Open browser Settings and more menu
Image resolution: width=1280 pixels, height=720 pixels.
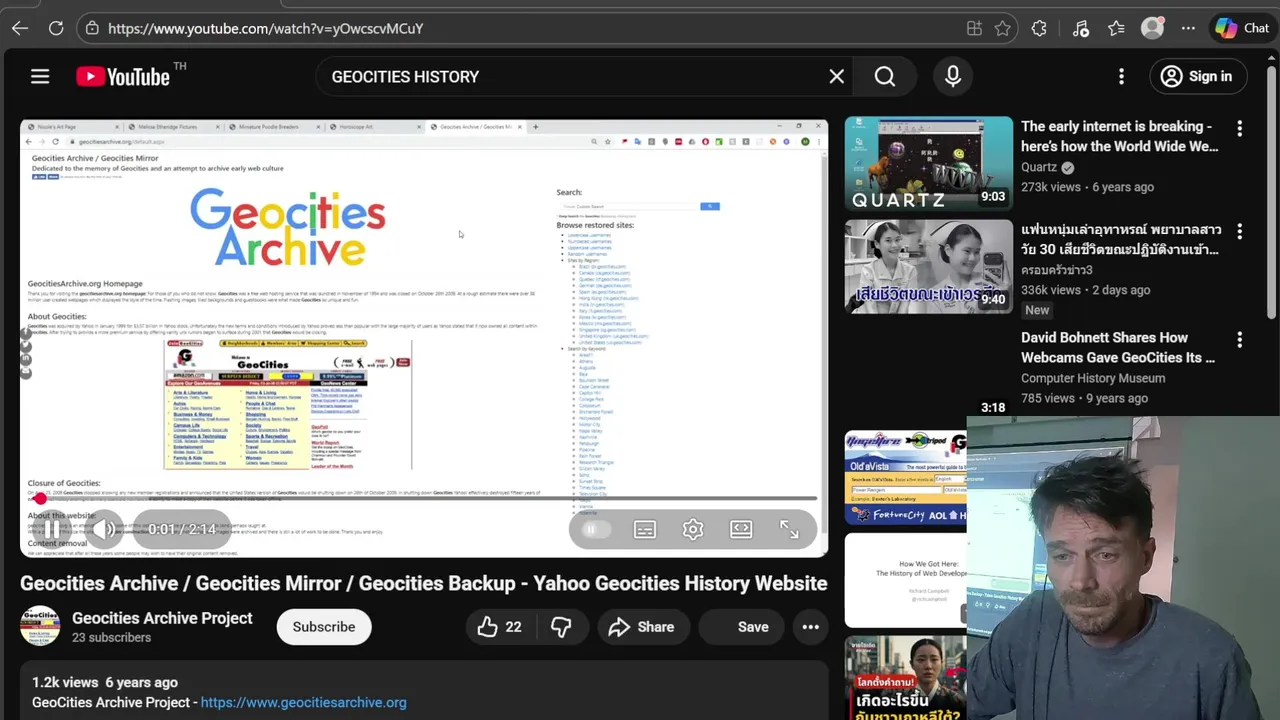(x=1188, y=28)
